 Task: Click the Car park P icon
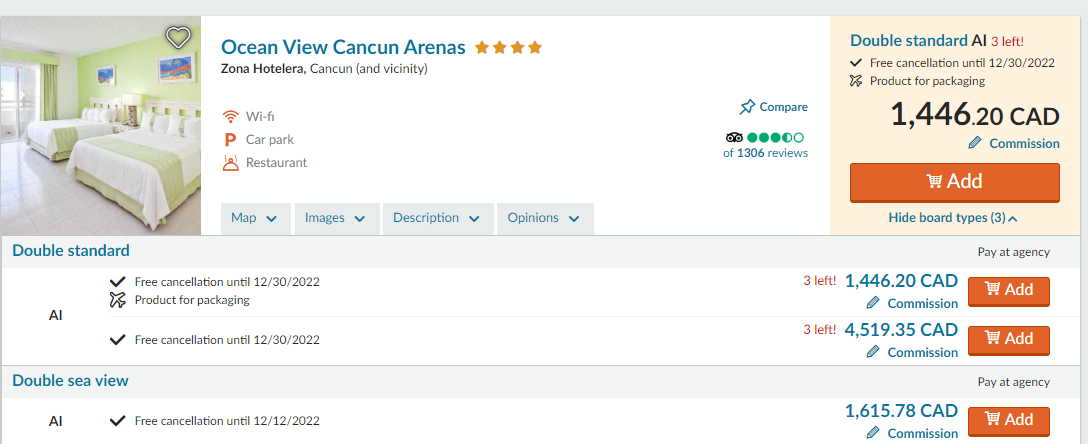pyautogui.click(x=231, y=140)
